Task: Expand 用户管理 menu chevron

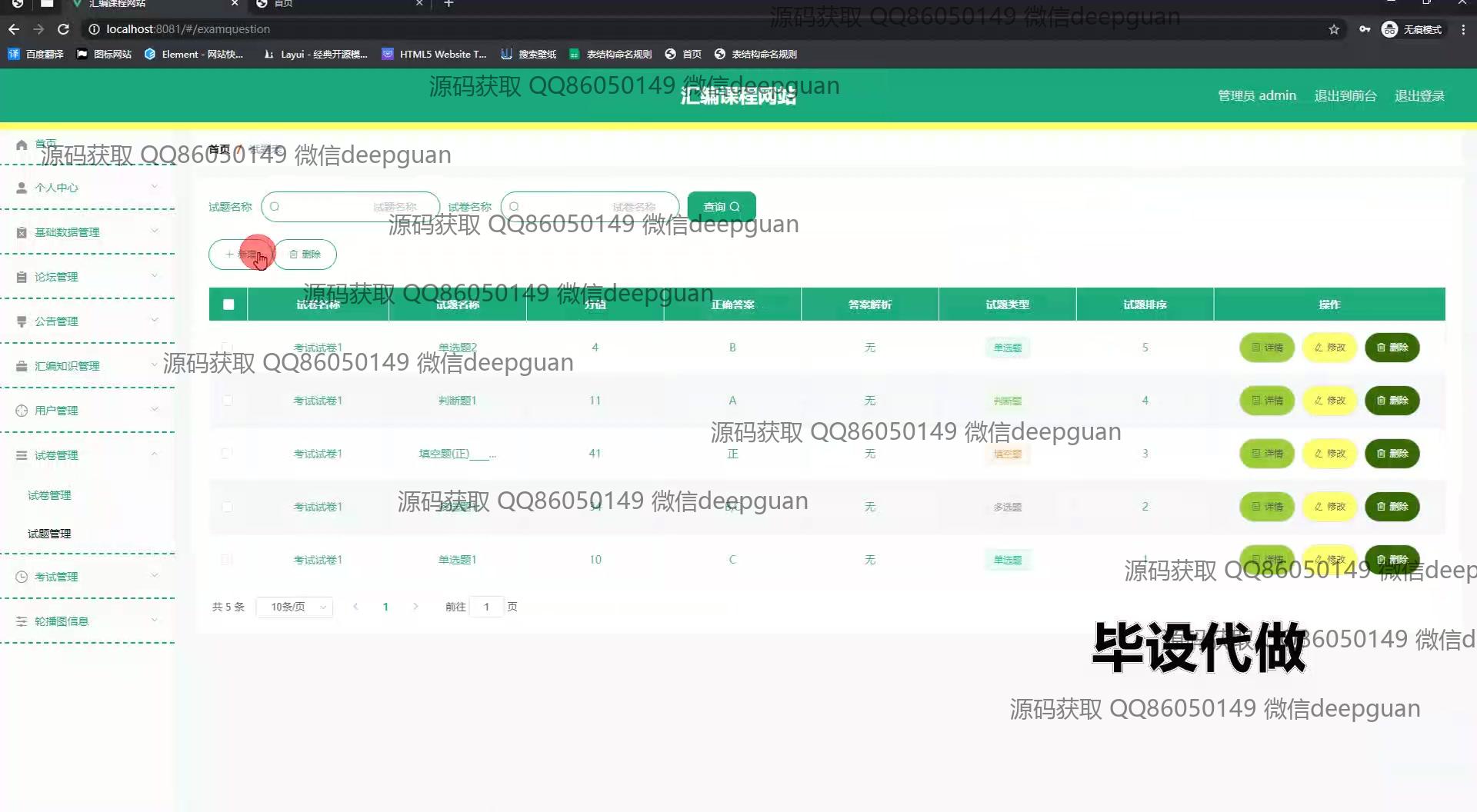Action: coord(154,410)
